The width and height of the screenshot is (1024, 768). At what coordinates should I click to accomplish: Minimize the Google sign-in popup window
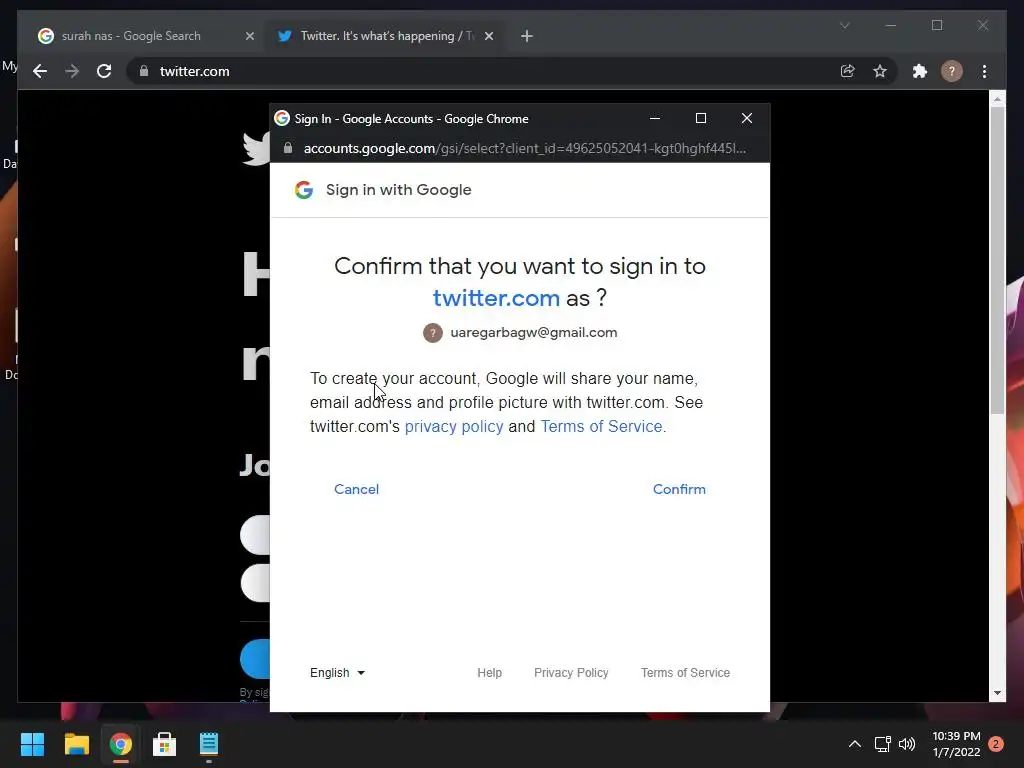(655, 118)
